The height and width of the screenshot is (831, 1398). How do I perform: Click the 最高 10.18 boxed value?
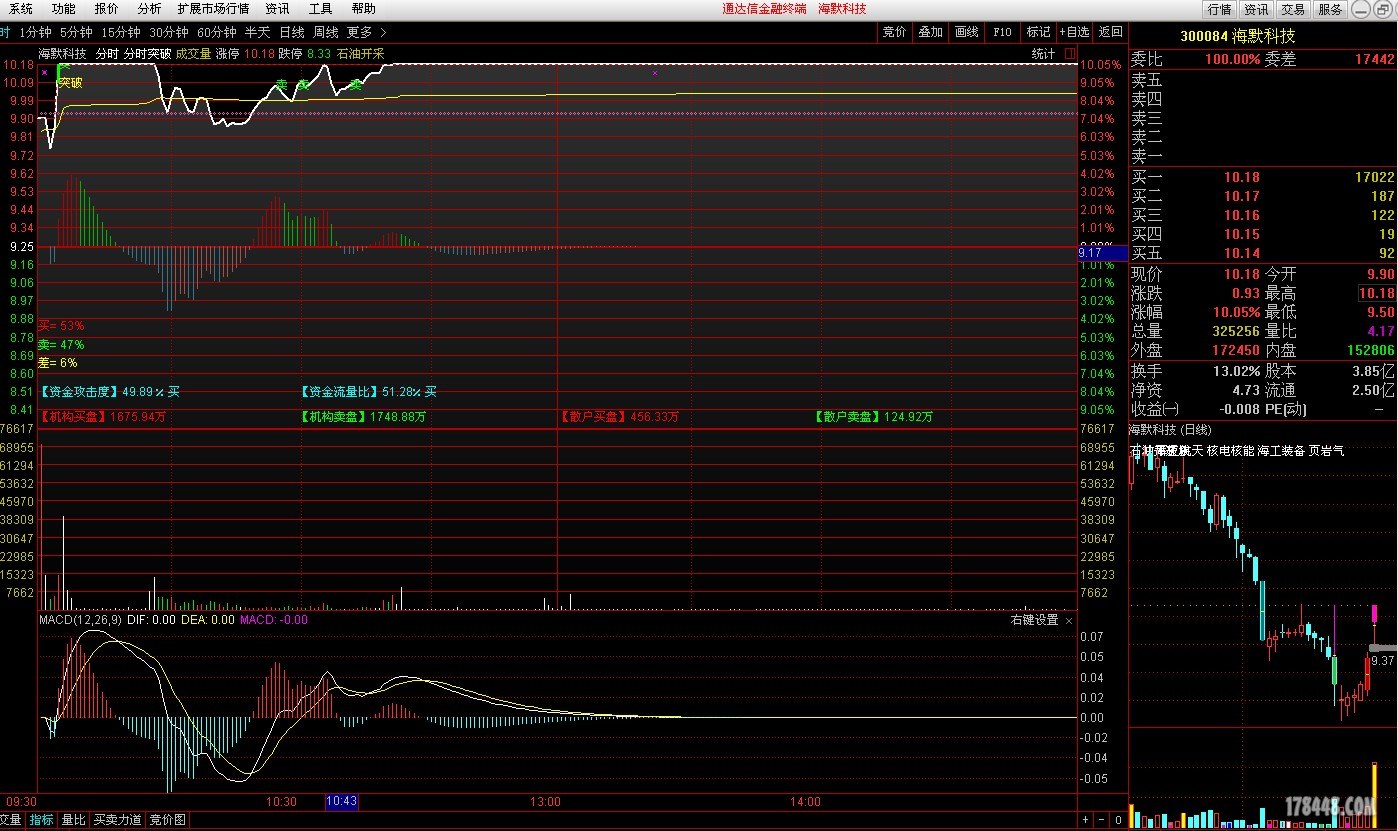[1376, 293]
